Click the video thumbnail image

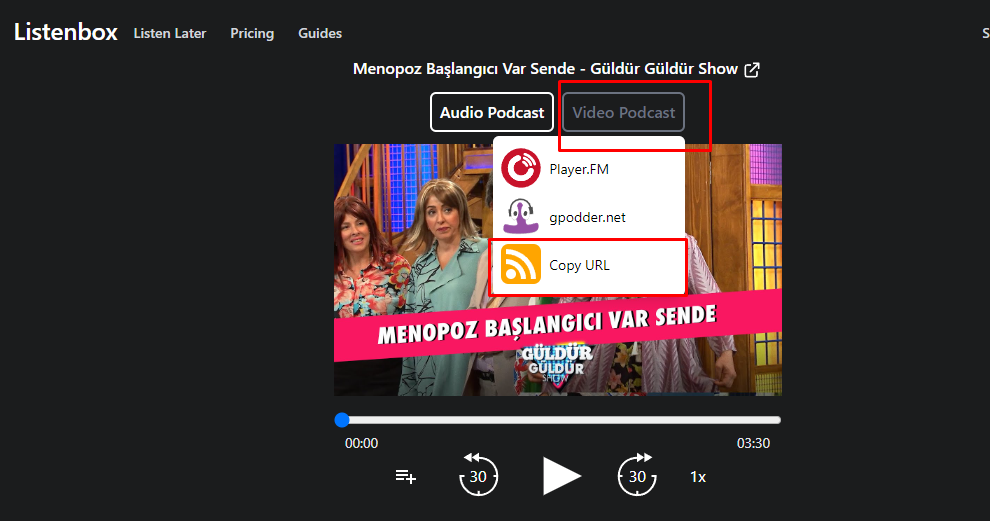(x=558, y=270)
